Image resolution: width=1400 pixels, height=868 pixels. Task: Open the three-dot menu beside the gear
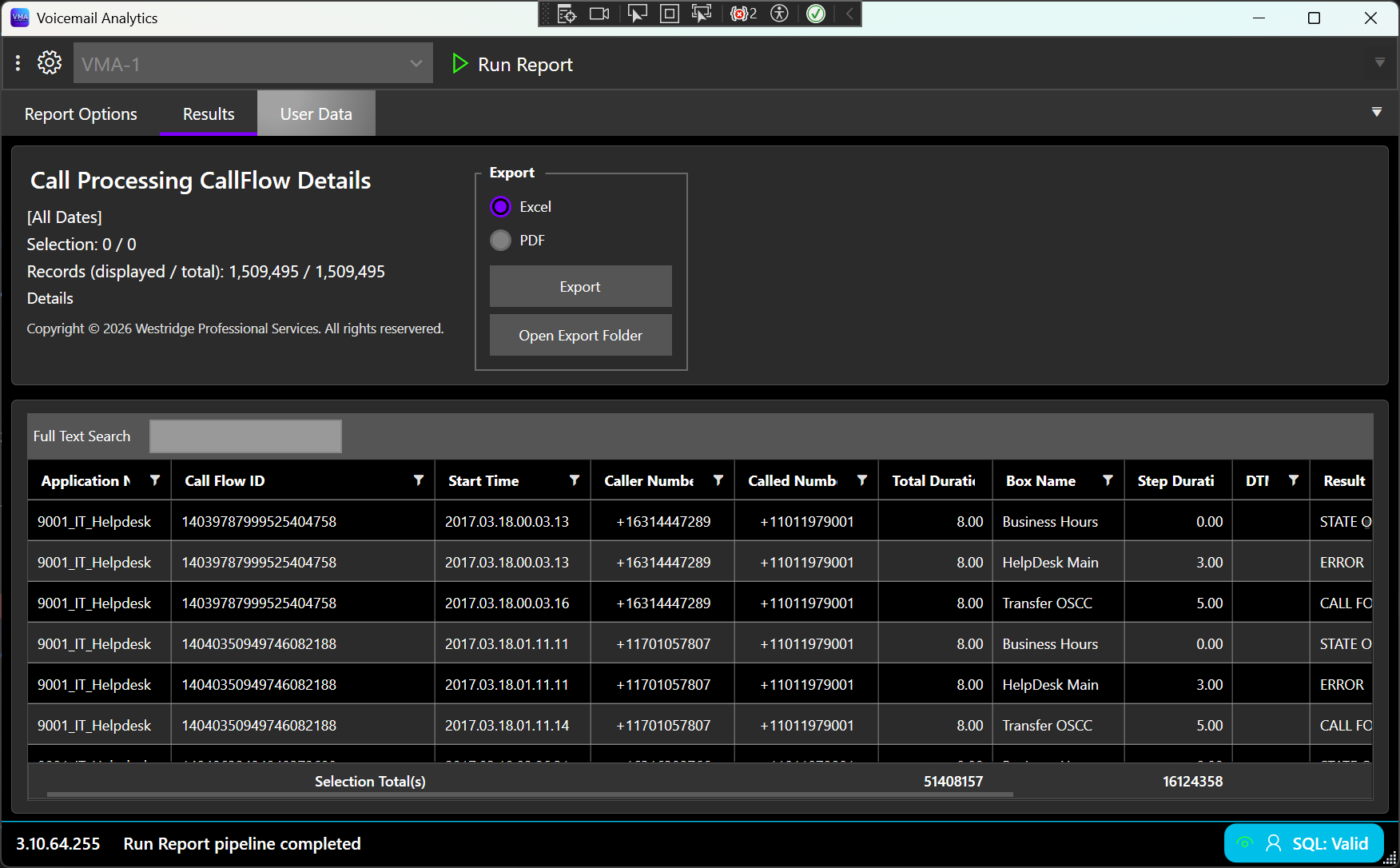pyautogui.click(x=18, y=63)
